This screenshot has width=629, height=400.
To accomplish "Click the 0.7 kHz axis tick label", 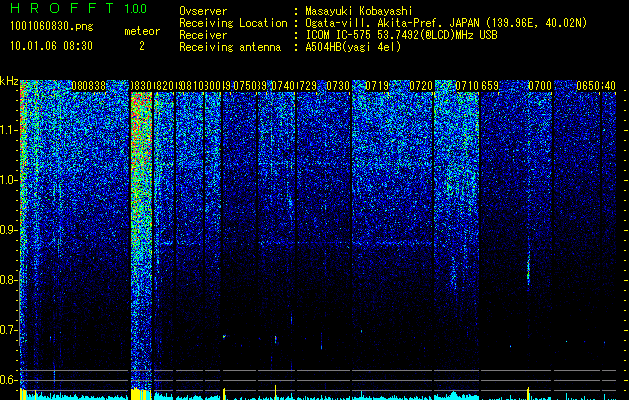I will coord(9,330).
